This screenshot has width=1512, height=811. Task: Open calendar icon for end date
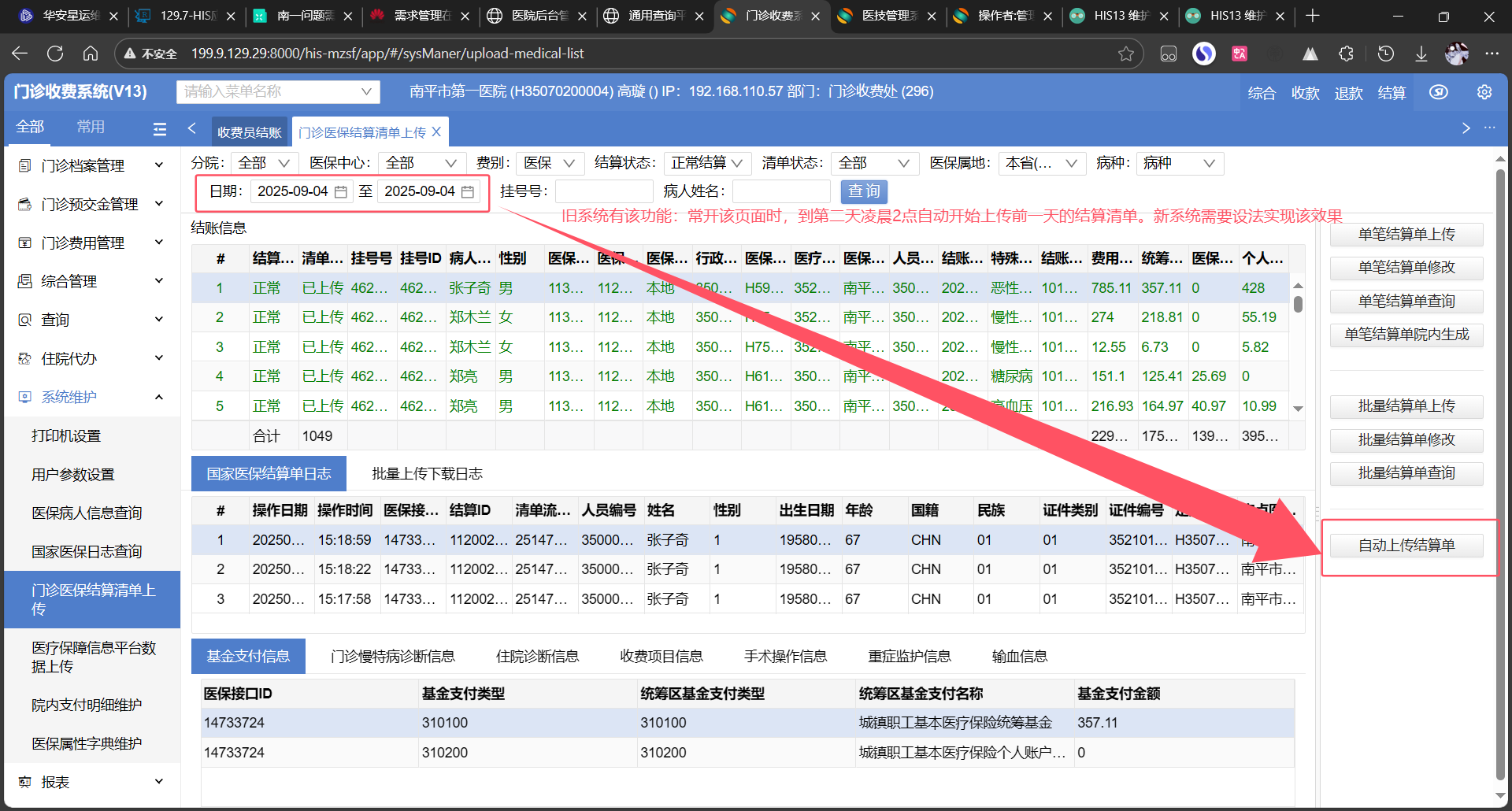pos(468,191)
